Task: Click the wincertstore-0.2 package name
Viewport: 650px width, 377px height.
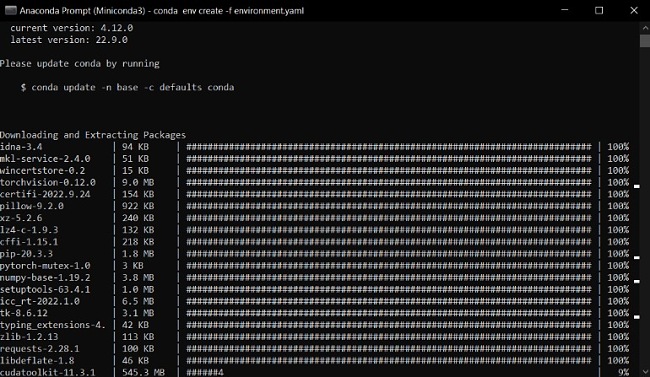Action: [x=43, y=170]
